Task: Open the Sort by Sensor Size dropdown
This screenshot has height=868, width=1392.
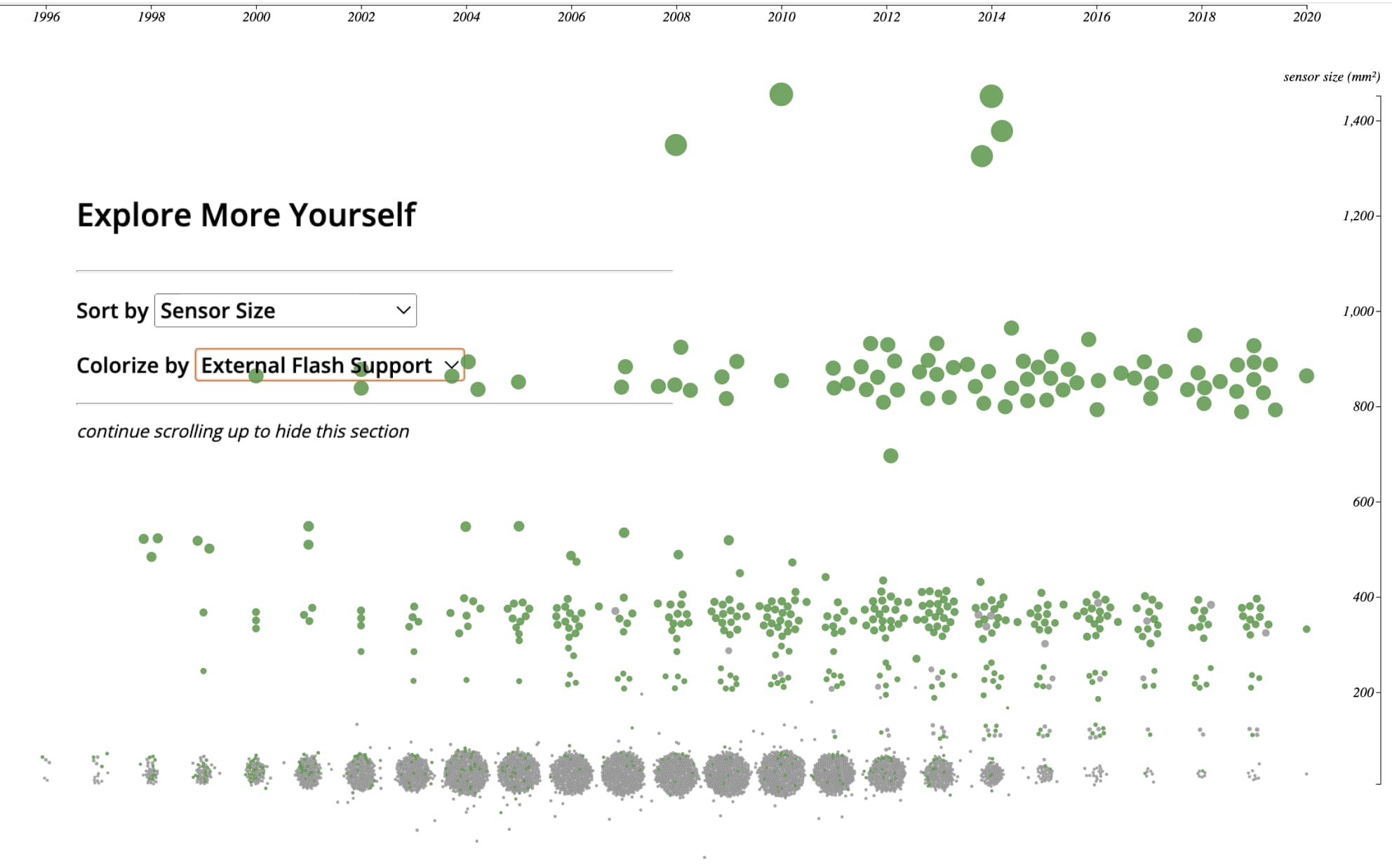Action: click(284, 310)
